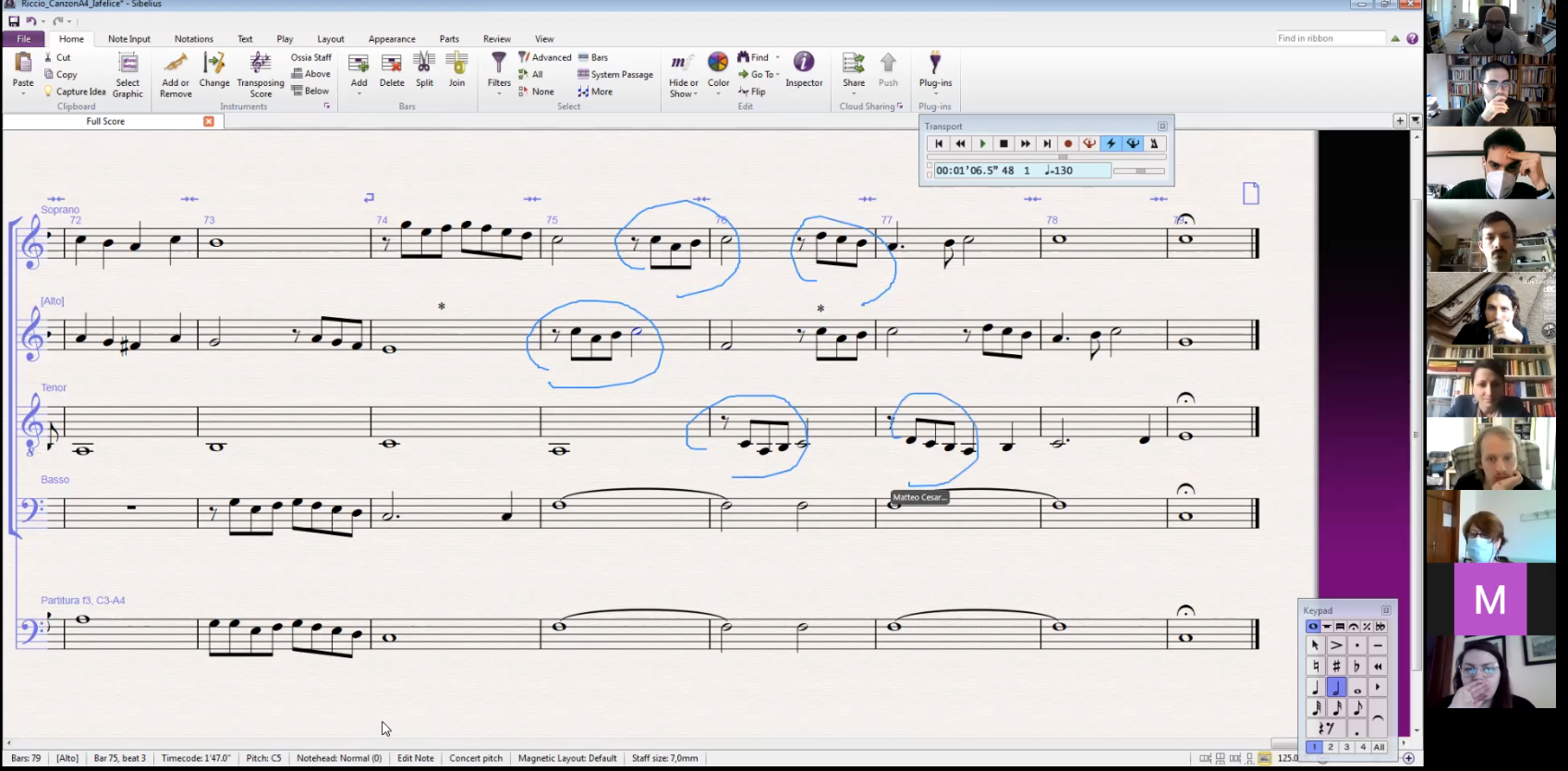This screenshot has width=1568, height=771.
Task: Click the zoom in plus button in status bar
Action: [1408, 758]
